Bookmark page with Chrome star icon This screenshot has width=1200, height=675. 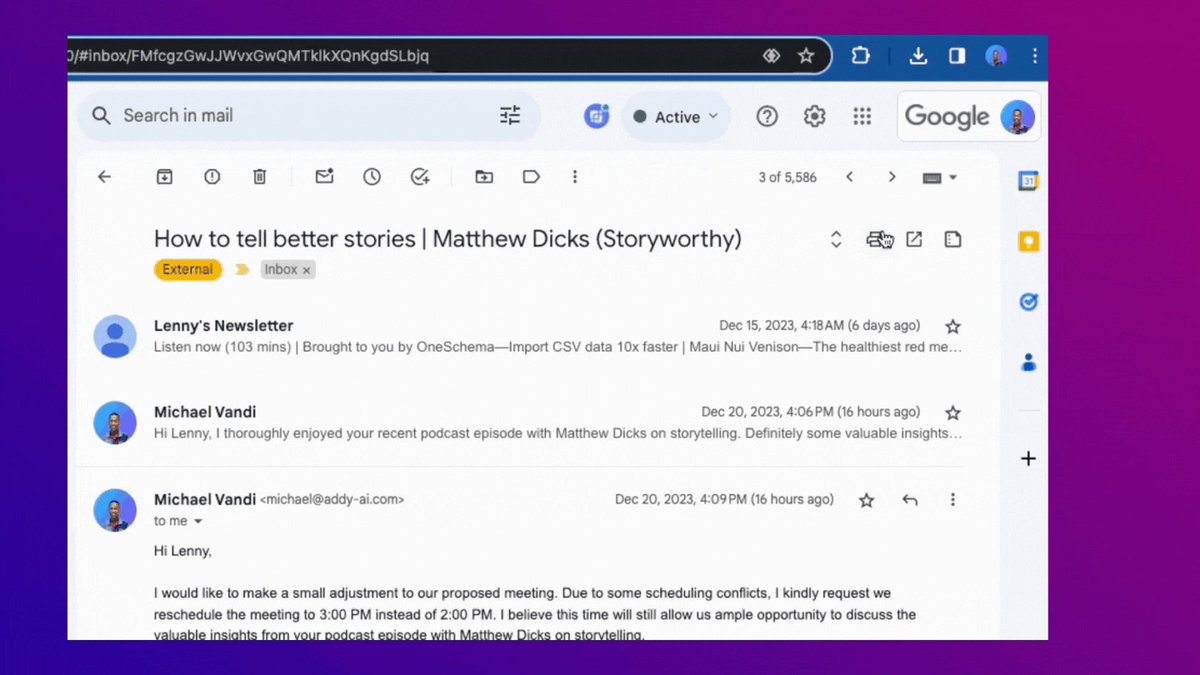(x=806, y=56)
